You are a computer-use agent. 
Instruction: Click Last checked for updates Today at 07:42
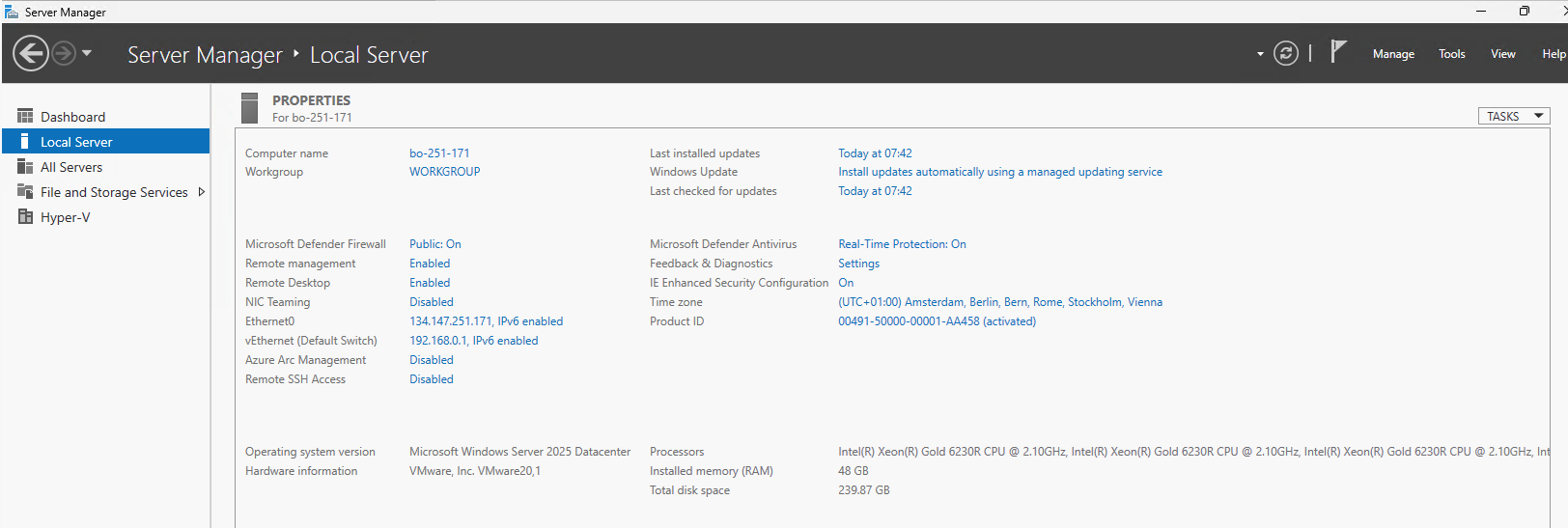[x=875, y=191]
